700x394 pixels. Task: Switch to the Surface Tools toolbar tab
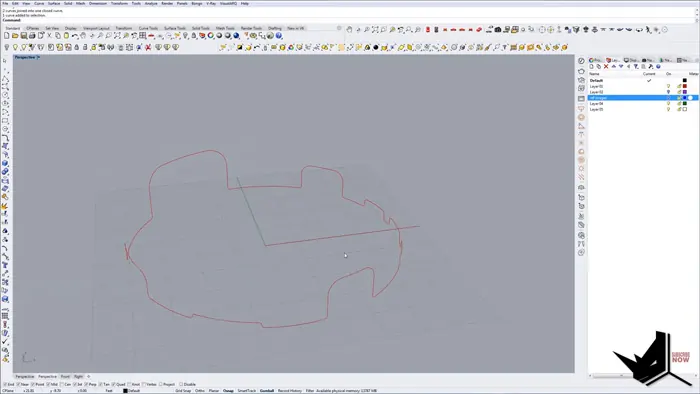tap(175, 28)
